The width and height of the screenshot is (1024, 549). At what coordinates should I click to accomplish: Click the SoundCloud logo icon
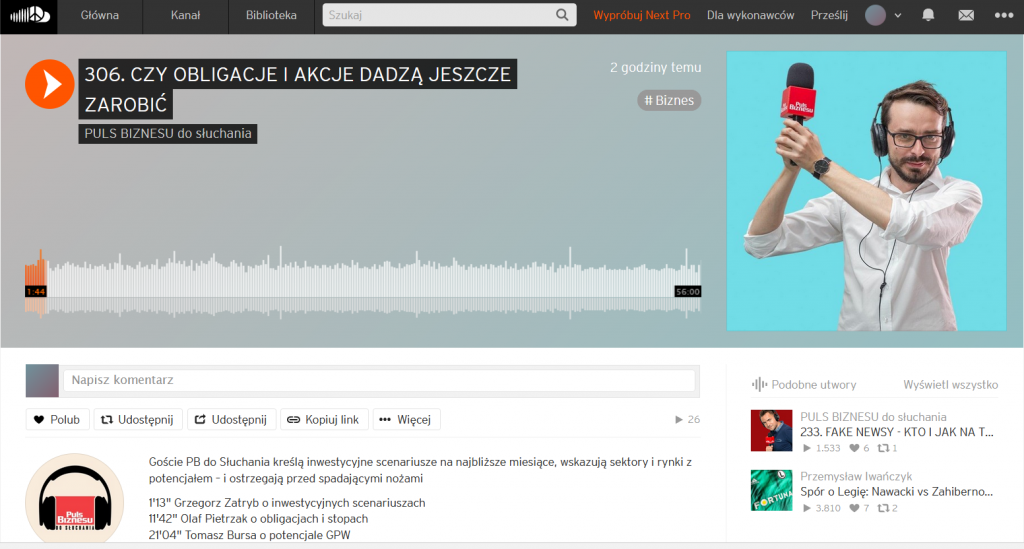coord(29,15)
